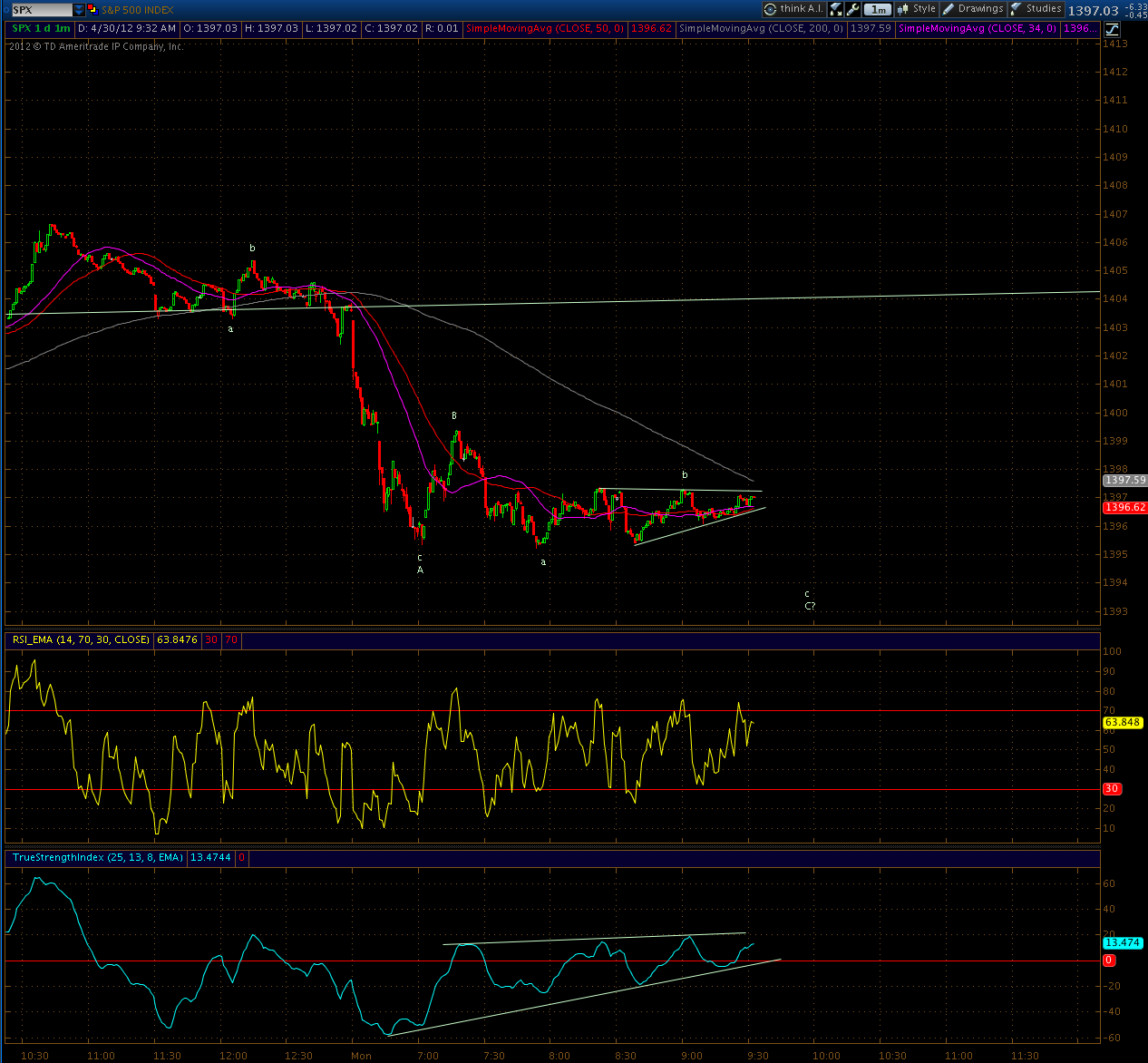
Task: Click the red 1396.62 price axis tag
Action: pyautogui.click(x=1124, y=507)
